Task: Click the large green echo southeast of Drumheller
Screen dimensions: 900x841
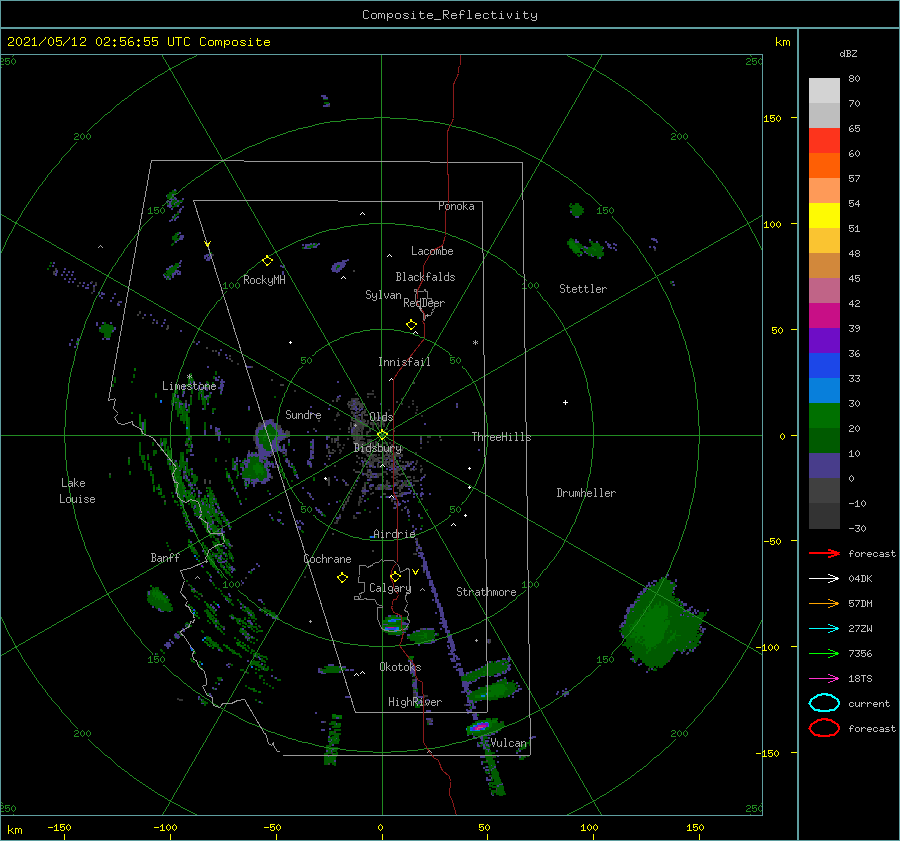Action: click(660, 624)
